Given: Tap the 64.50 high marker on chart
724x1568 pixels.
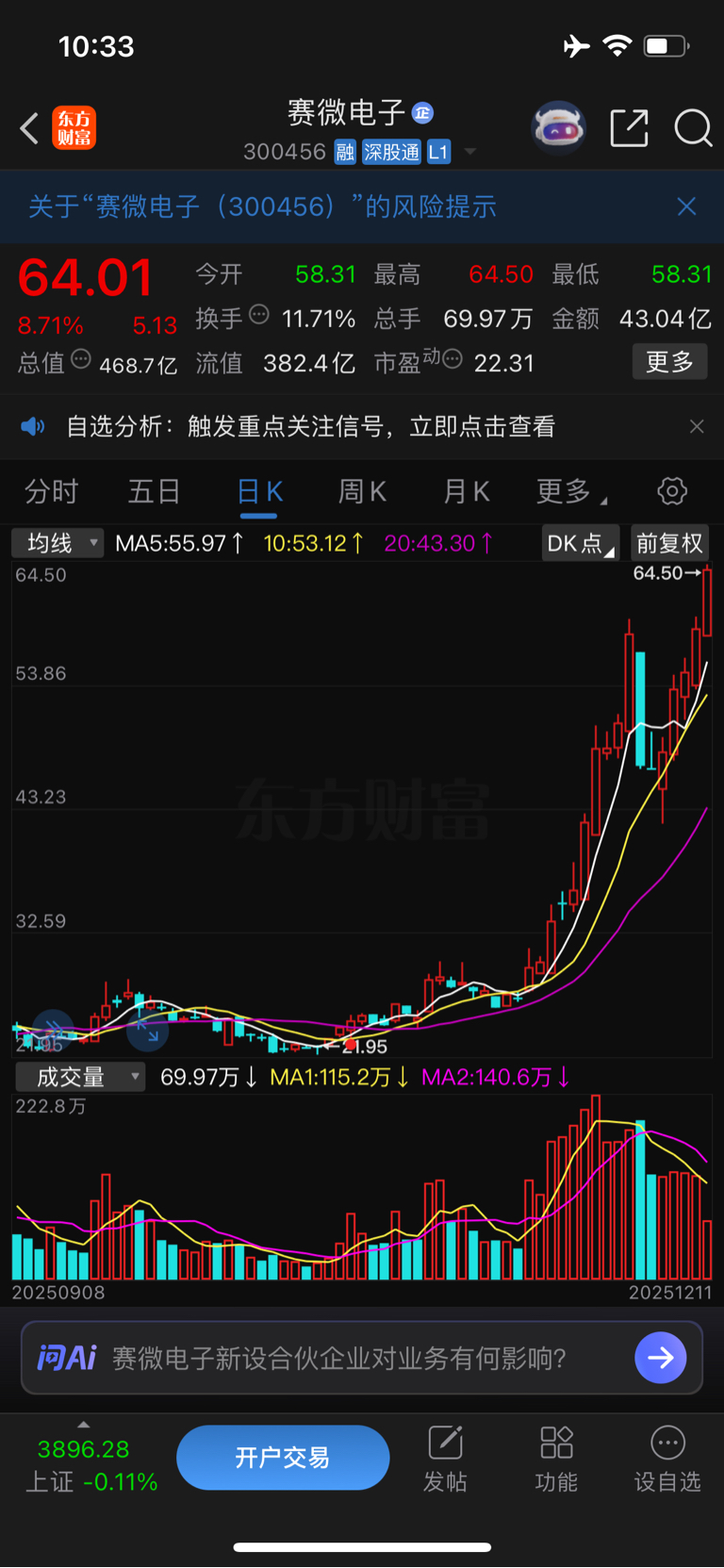Looking at the screenshot, I should click(x=667, y=572).
